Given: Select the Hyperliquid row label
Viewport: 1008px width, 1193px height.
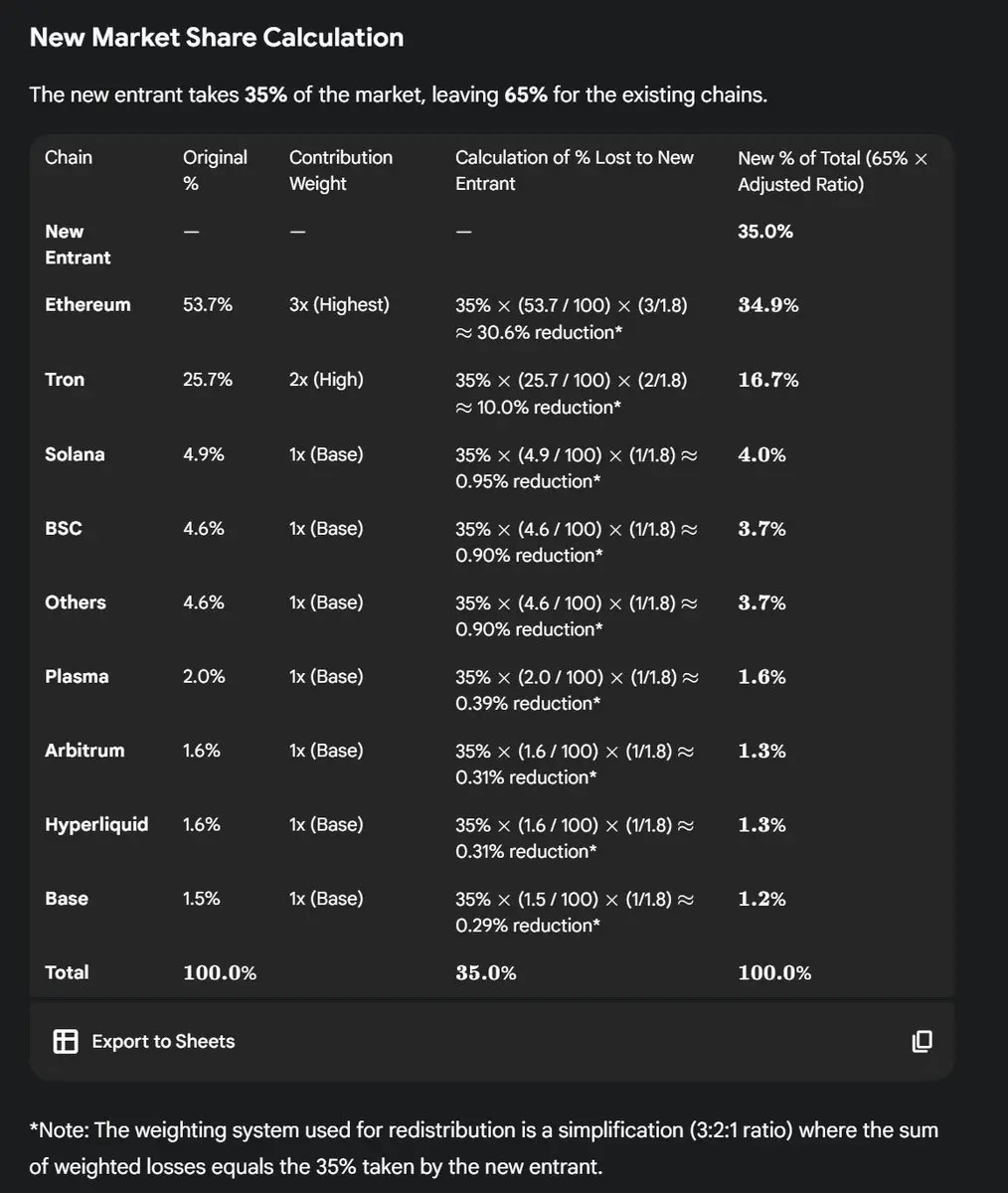Looking at the screenshot, I should (96, 824).
